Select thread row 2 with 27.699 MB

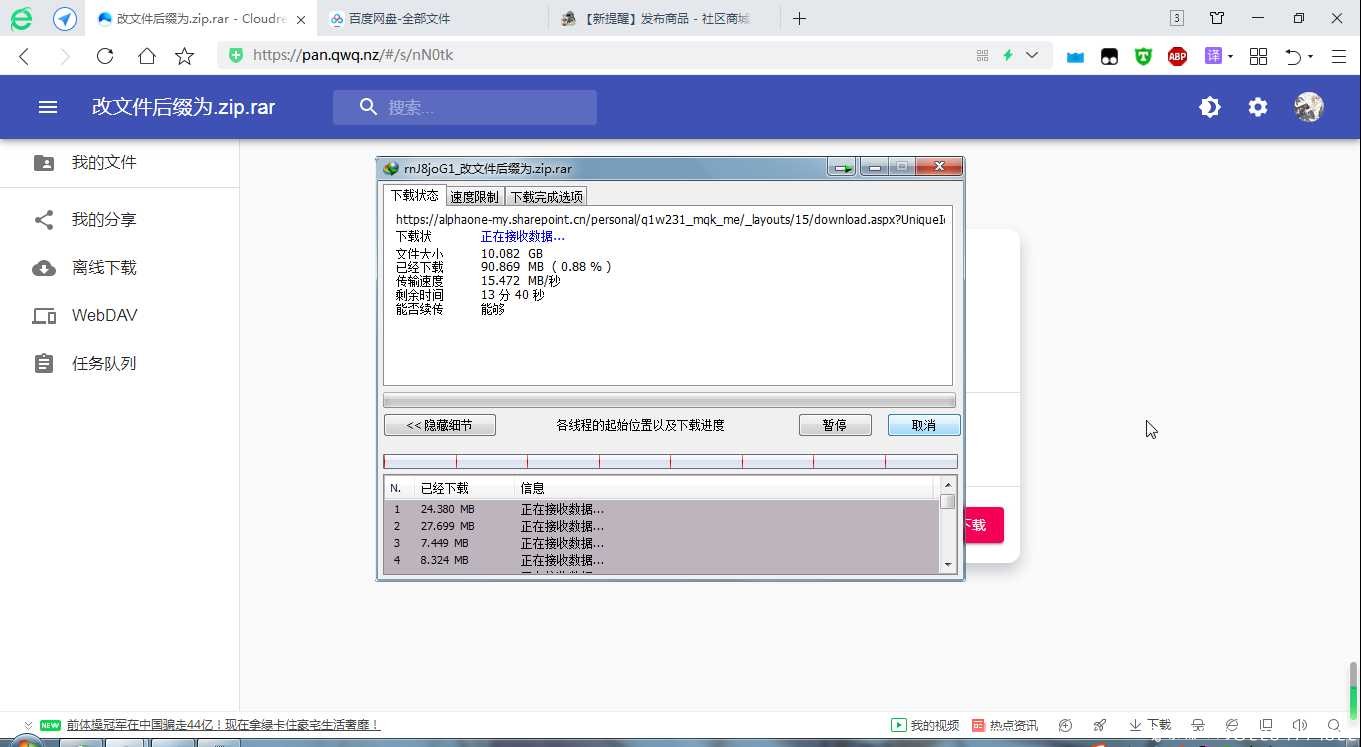662,526
